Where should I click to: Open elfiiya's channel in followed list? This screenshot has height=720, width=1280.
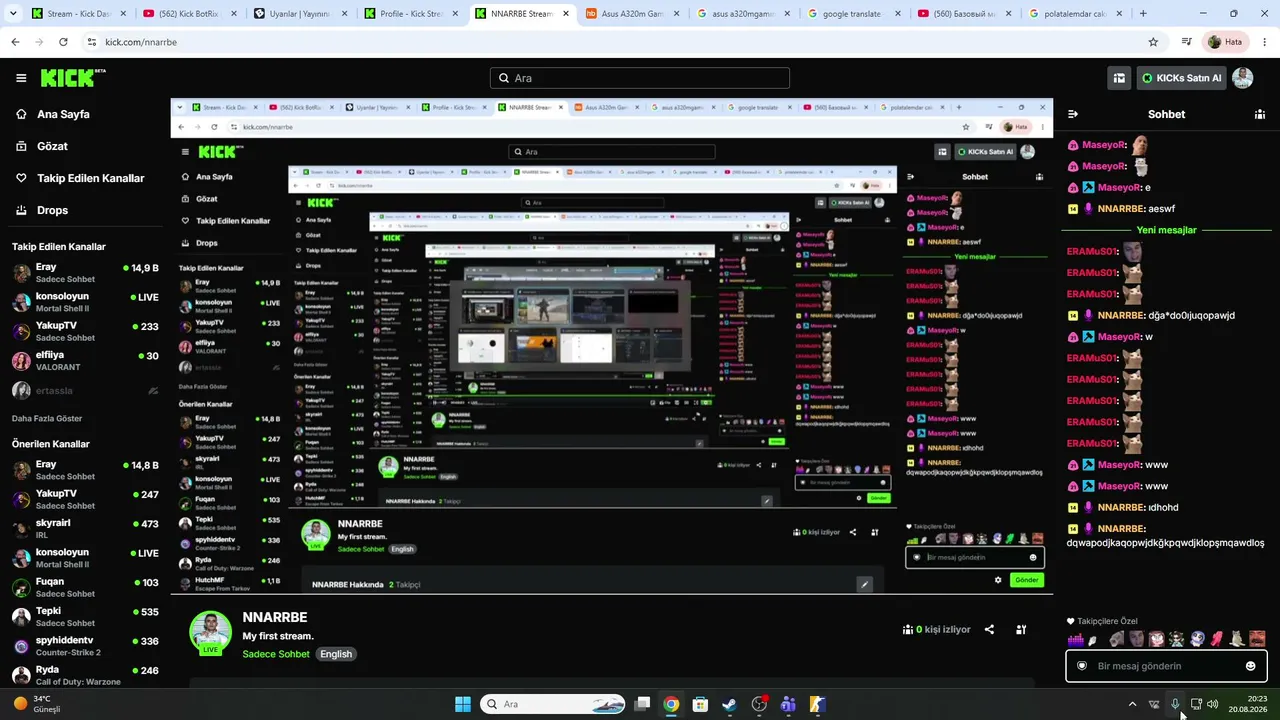tap(84, 361)
